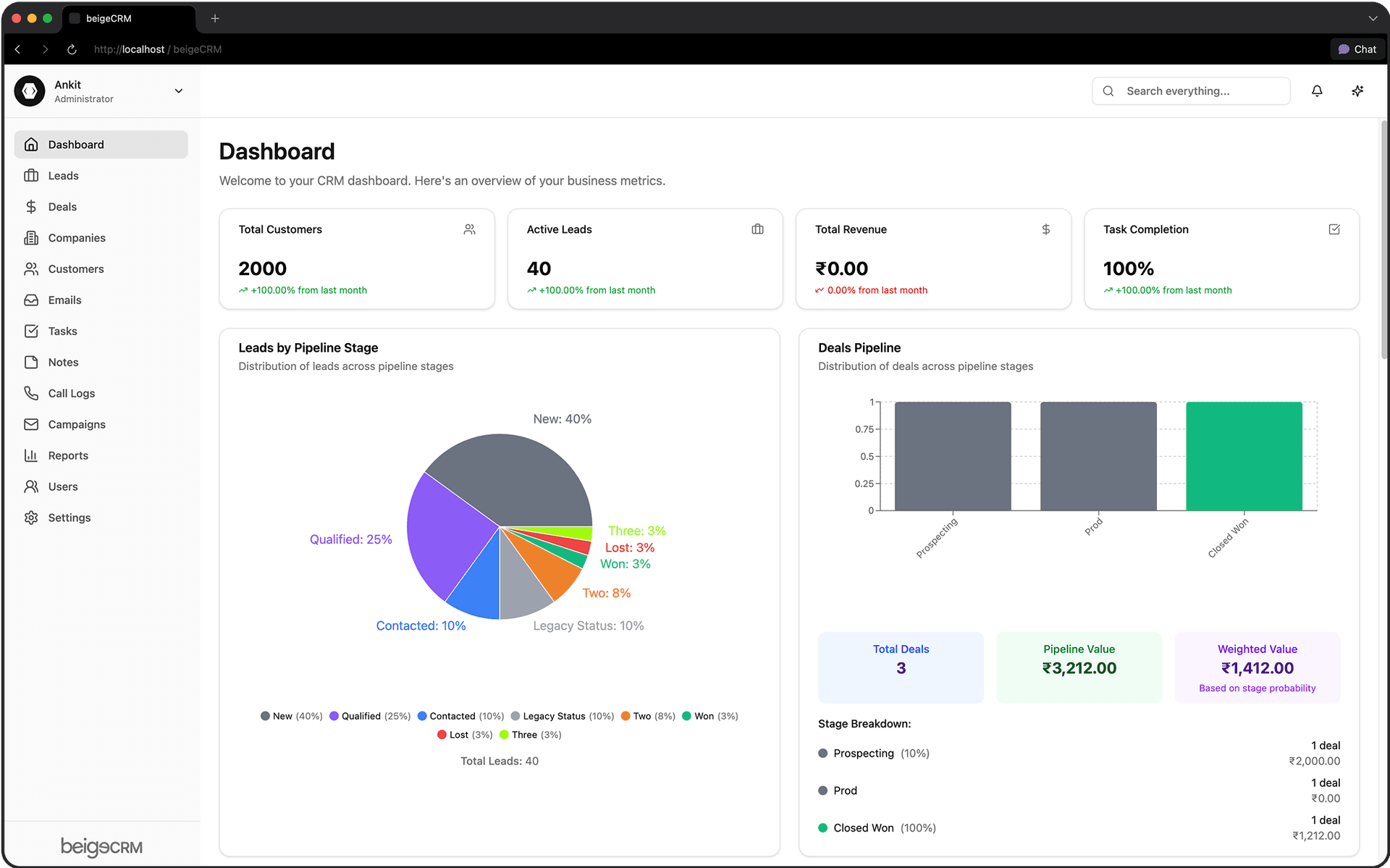Navigate to Customers section
This screenshot has width=1390, height=868.
pyautogui.click(x=101, y=269)
